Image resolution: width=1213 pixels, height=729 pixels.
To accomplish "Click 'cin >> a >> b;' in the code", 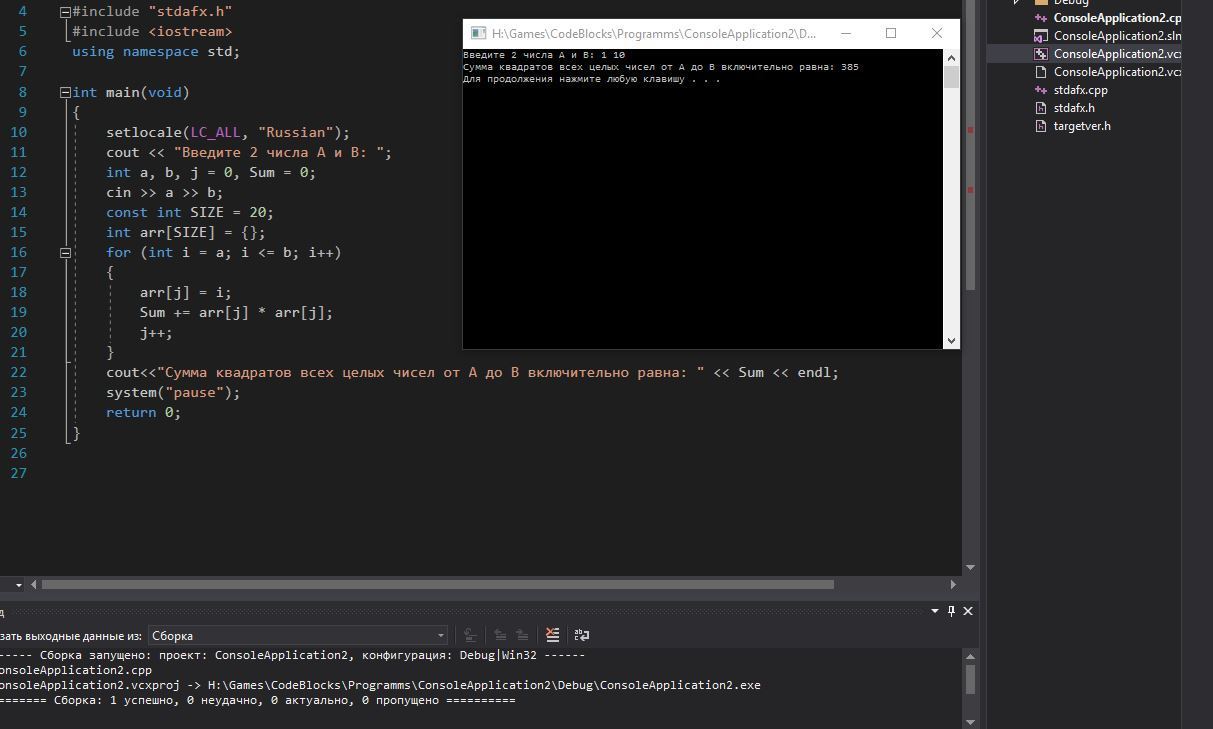I will tap(165, 192).
